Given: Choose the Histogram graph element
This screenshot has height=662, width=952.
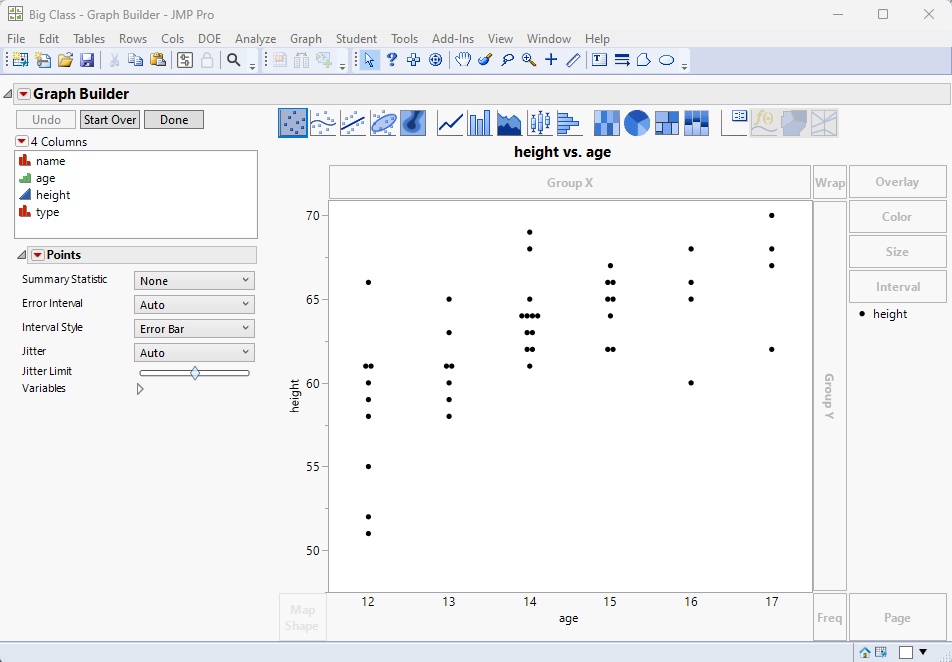Looking at the screenshot, I should (x=569, y=123).
